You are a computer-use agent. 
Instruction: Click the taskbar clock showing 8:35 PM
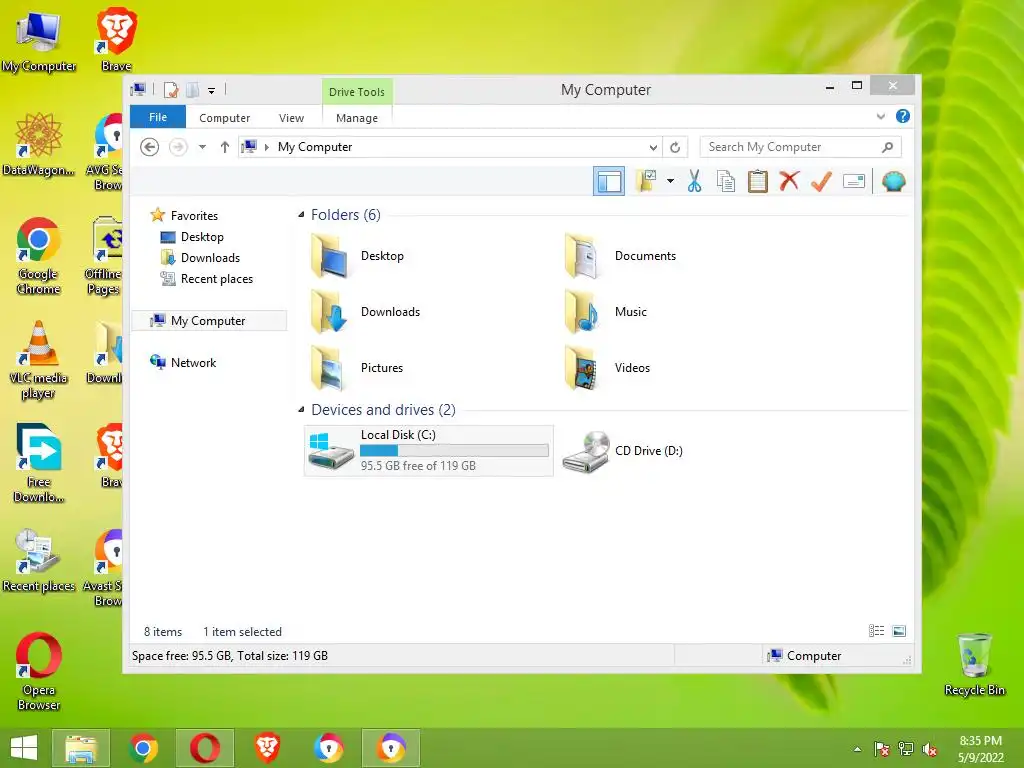click(x=980, y=749)
